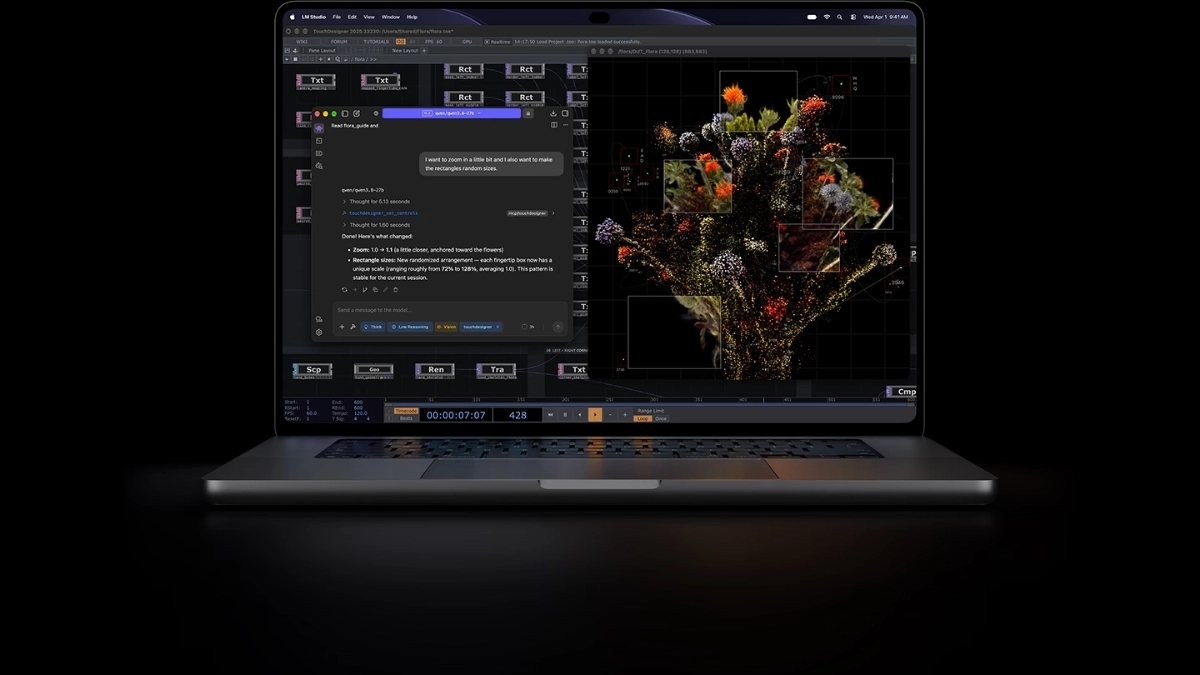Open the View menu

tap(369, 17)
